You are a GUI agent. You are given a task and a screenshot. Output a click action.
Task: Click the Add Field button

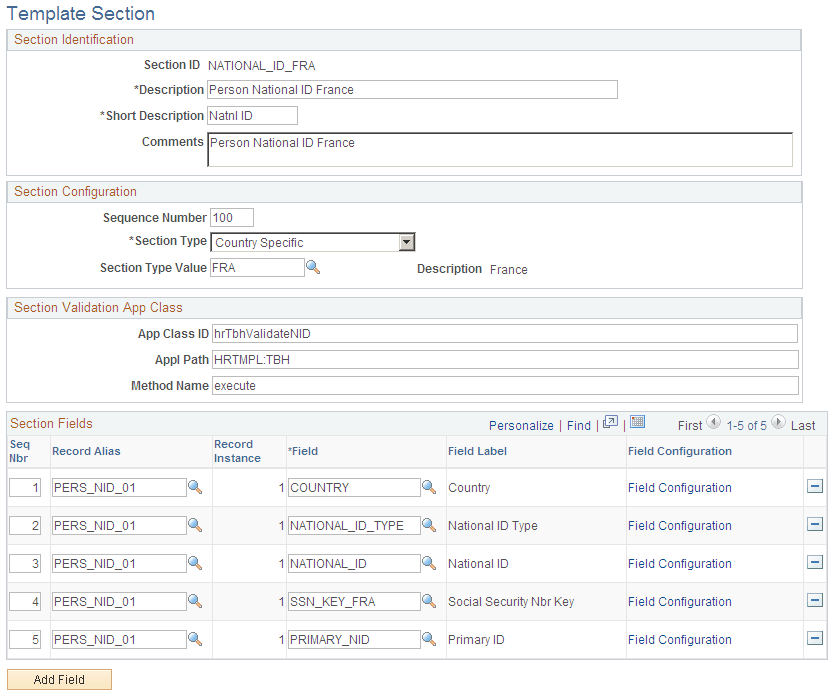(x=59, y=679)
